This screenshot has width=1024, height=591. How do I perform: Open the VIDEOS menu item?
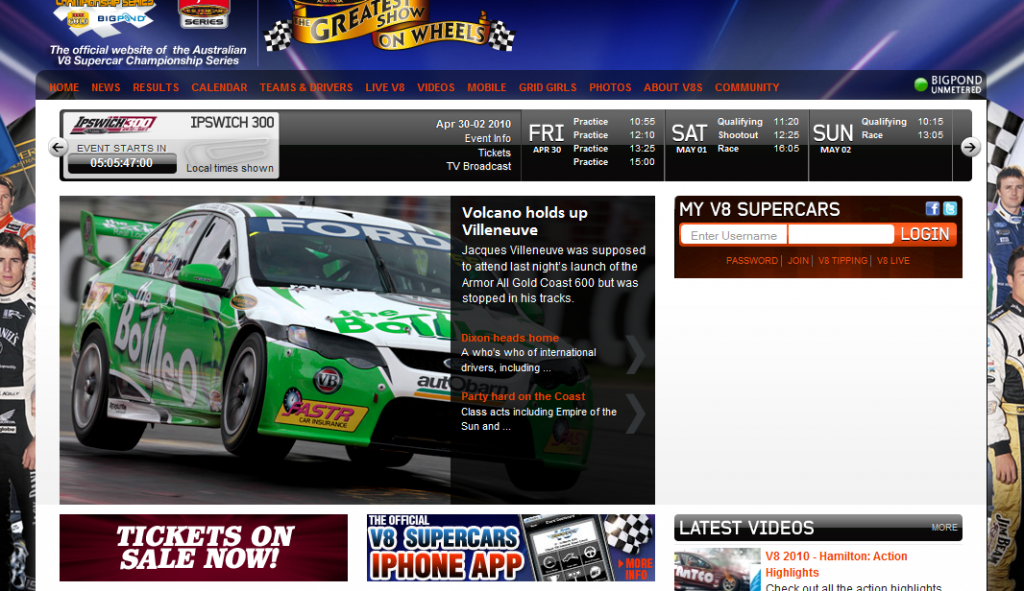tap(436, 88)
